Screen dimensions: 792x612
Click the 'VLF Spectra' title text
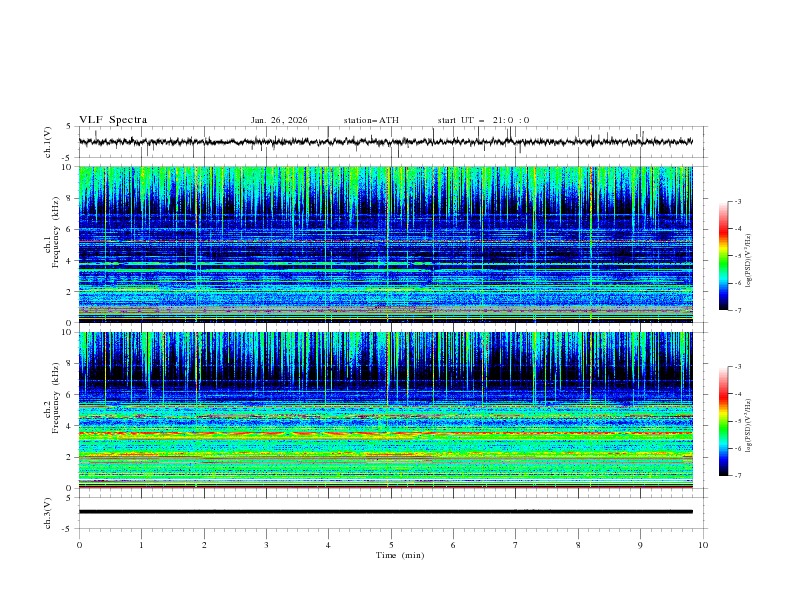113,120
